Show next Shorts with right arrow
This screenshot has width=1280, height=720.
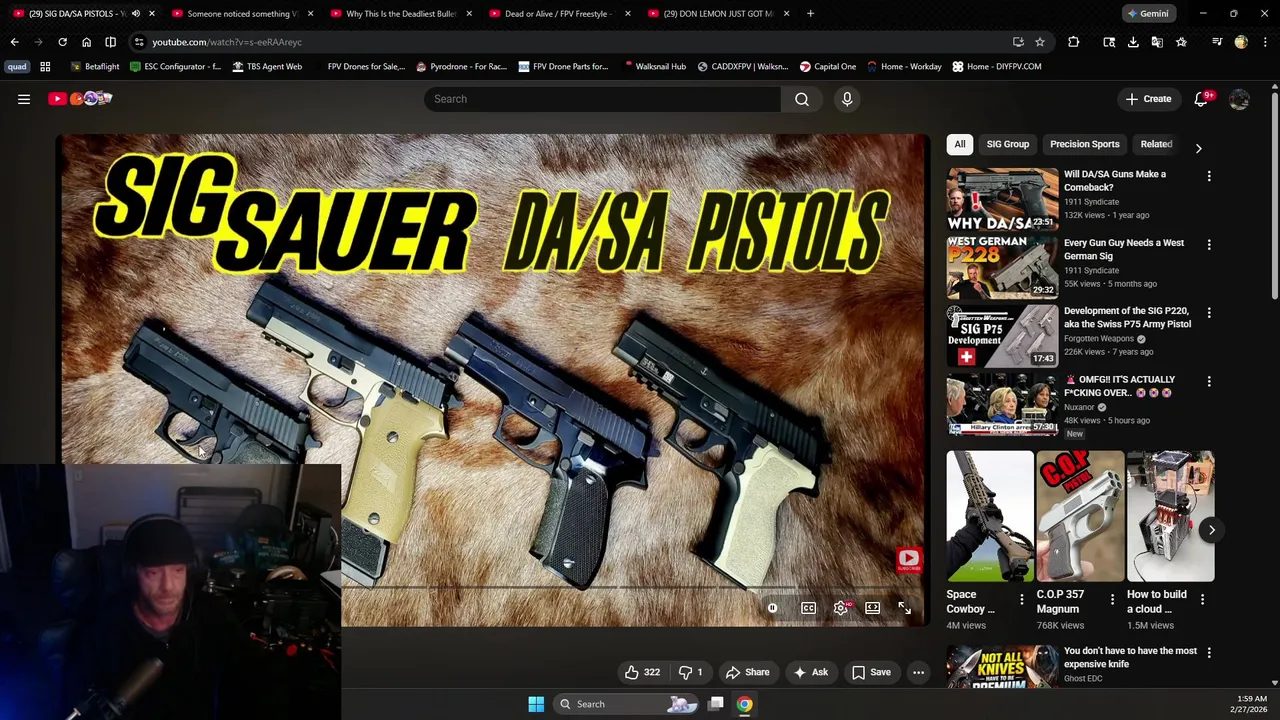click(1211, 530)
